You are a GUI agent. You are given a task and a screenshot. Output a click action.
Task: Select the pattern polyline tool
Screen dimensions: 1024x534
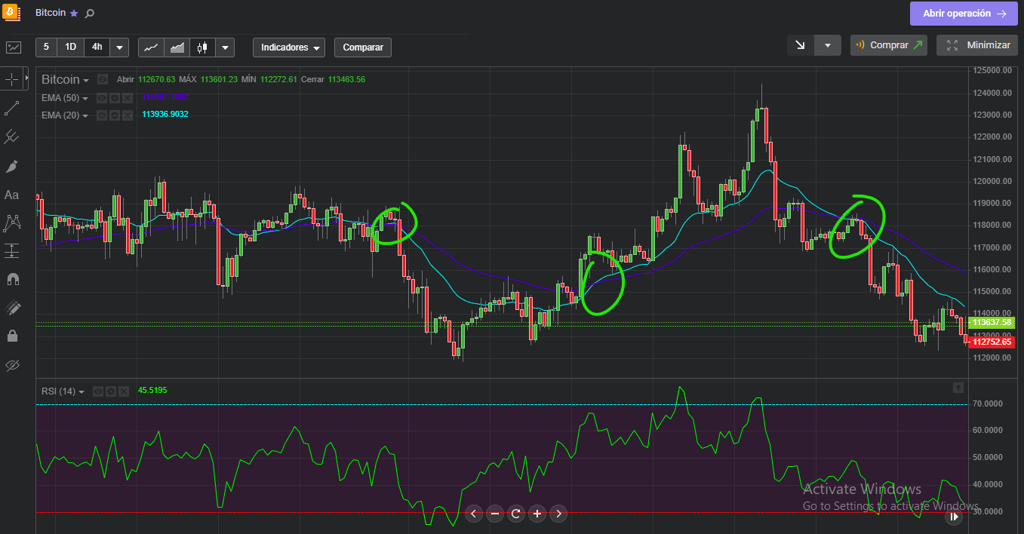coord(11,223)
